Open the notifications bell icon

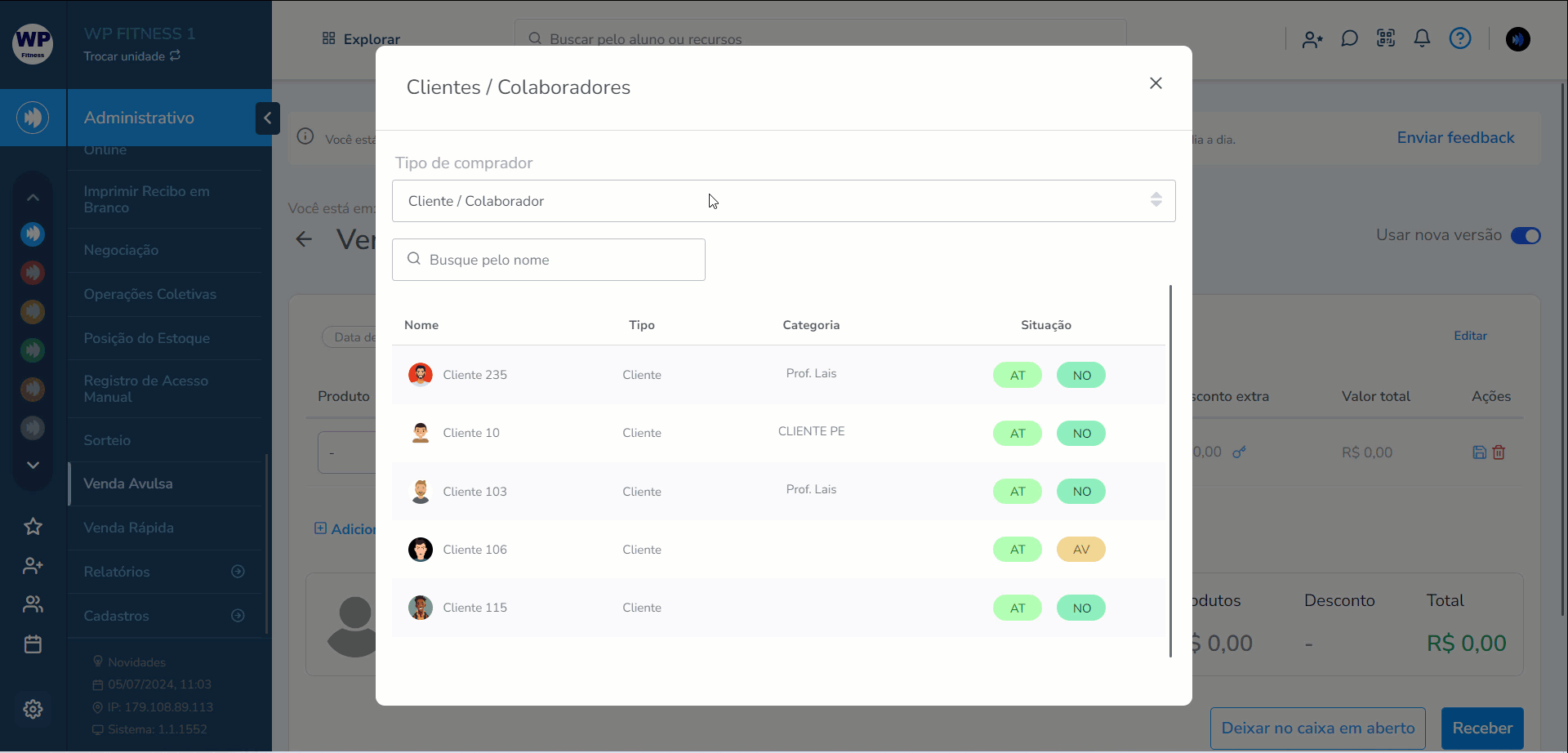pos(1422,38)
